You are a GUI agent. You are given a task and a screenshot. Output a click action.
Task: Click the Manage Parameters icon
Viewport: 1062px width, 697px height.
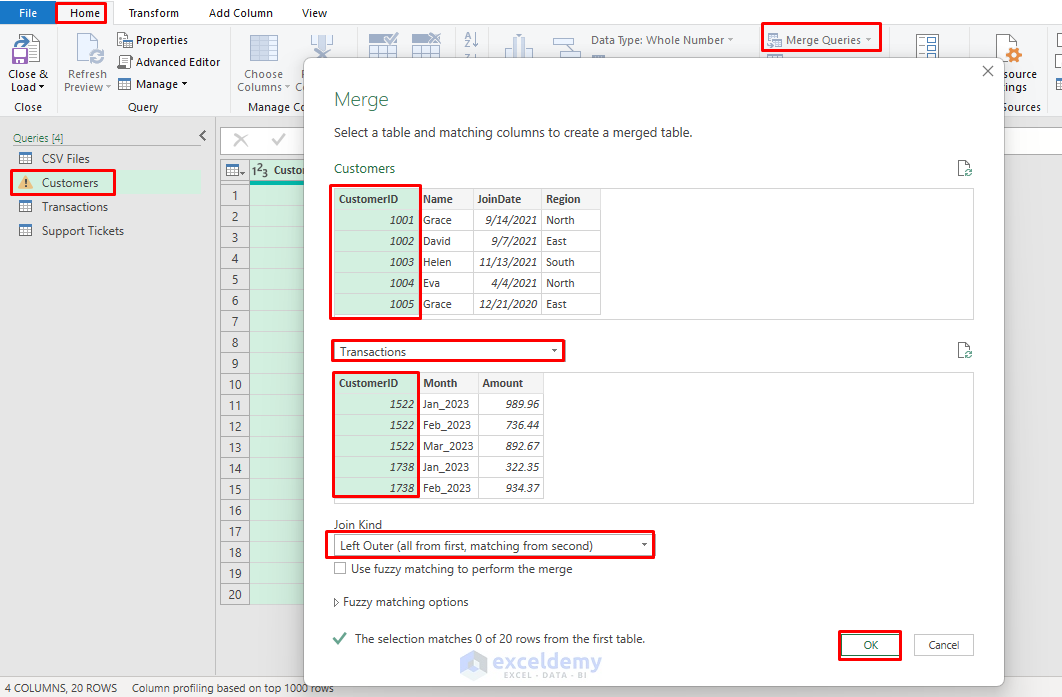click(x=927, y=46)
